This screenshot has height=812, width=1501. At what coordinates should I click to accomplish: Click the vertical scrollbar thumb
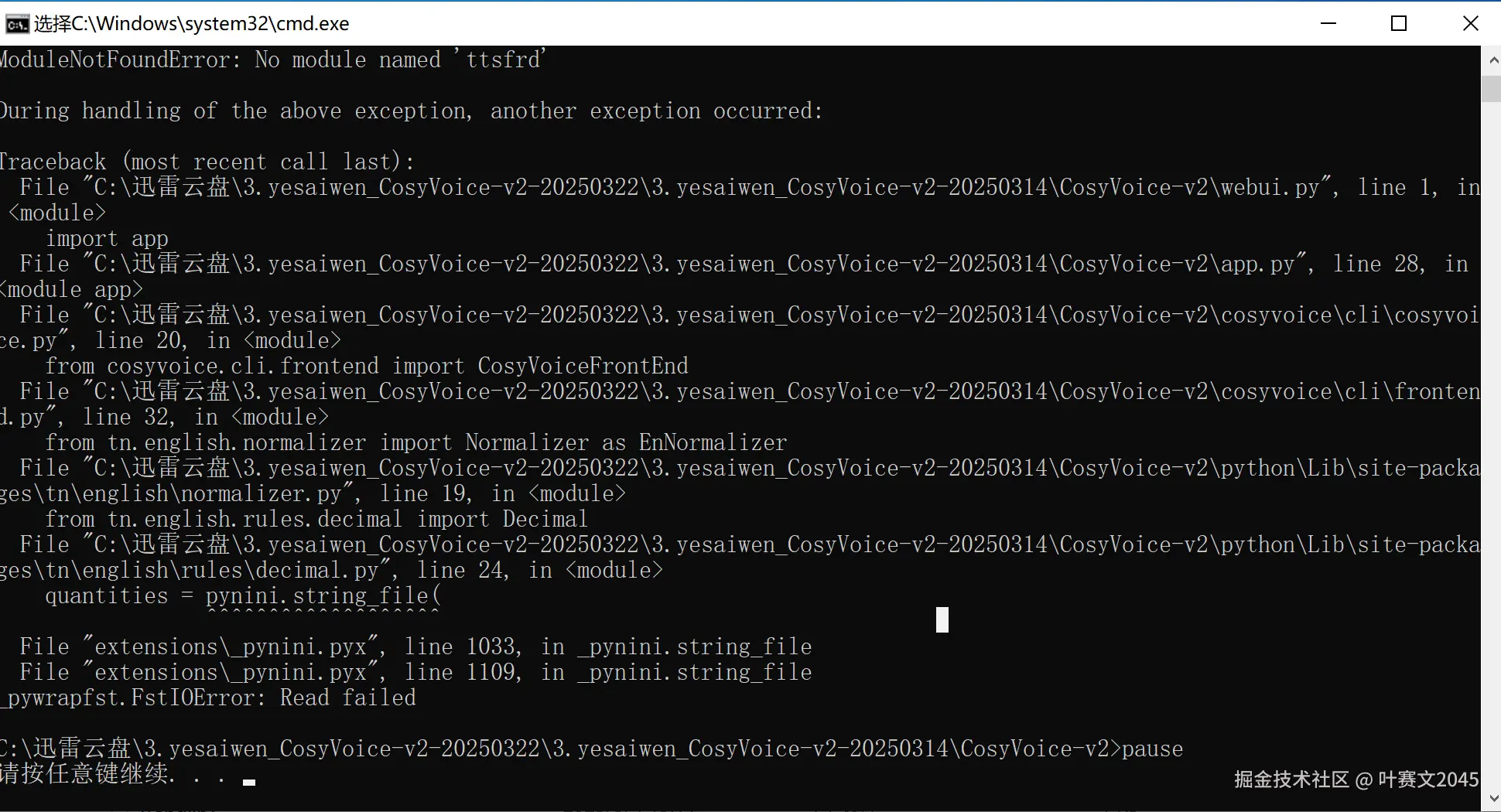click(1491, 88)
